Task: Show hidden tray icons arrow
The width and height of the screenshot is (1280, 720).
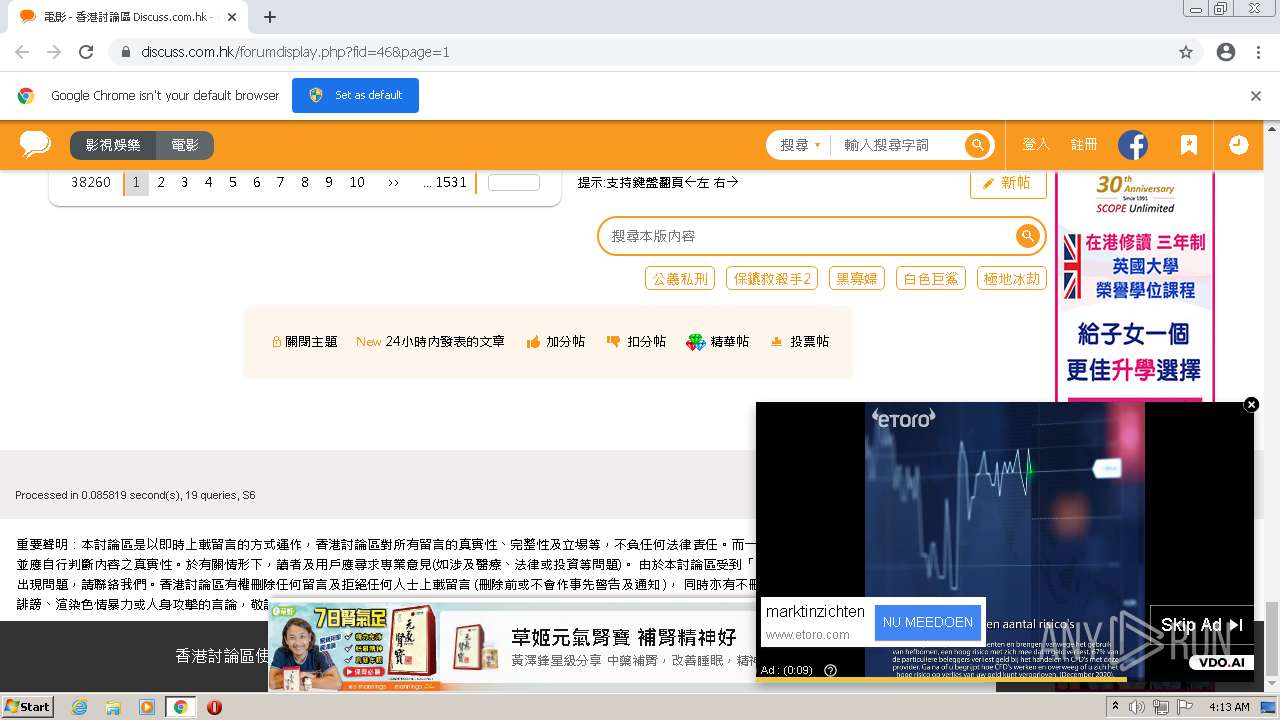Action: click(1116, 707)
